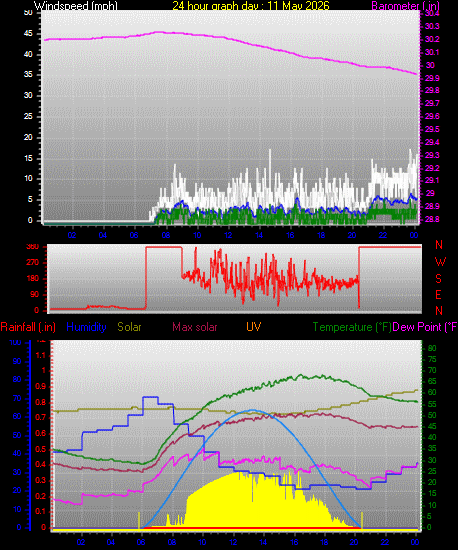The image size is (458, 550).
Task: Click the '24 hour graph day : 11 May 2026' heading
Action: (x=251, y=6)
